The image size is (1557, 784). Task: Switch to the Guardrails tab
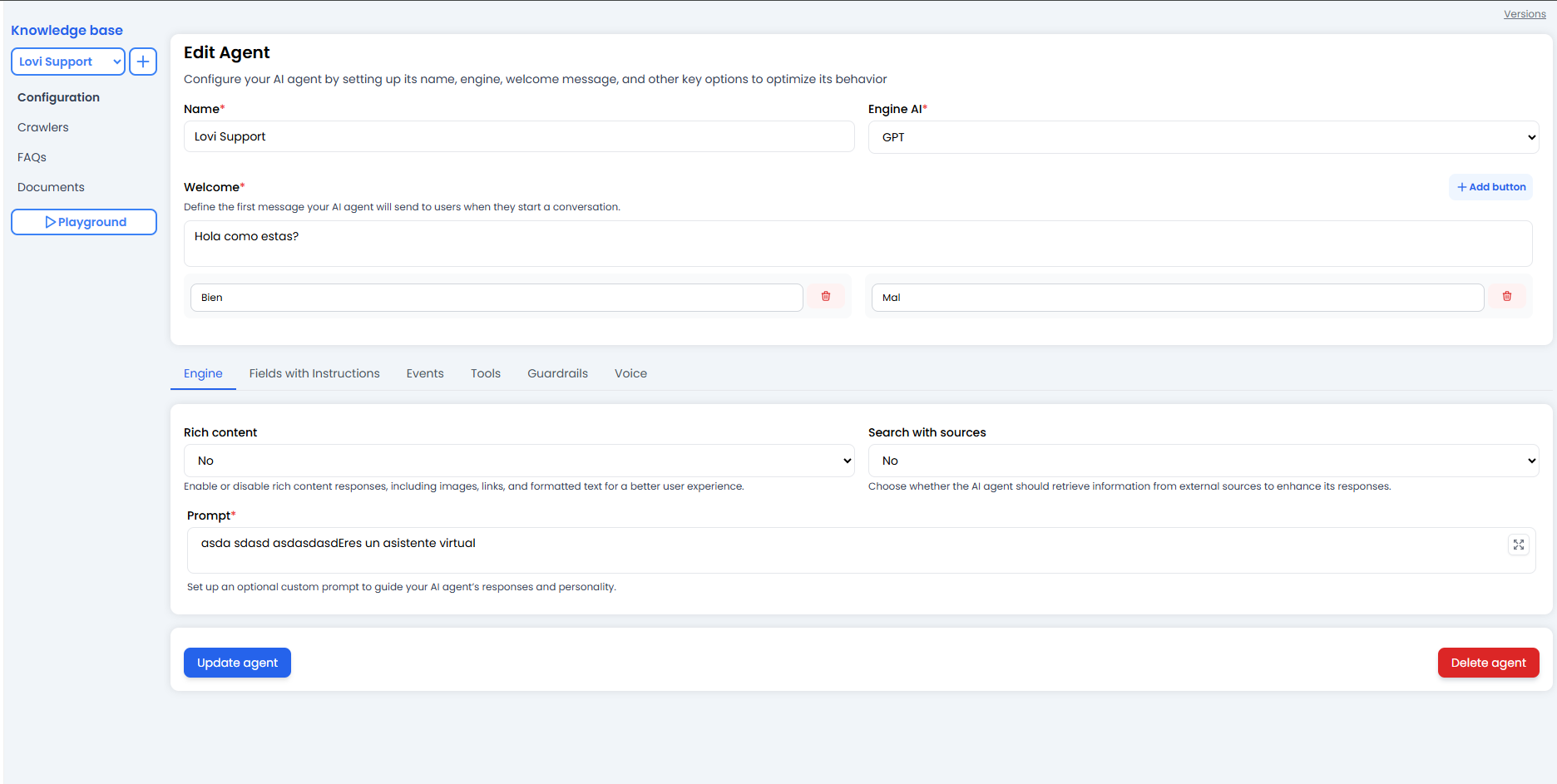[x=557, y=373]
